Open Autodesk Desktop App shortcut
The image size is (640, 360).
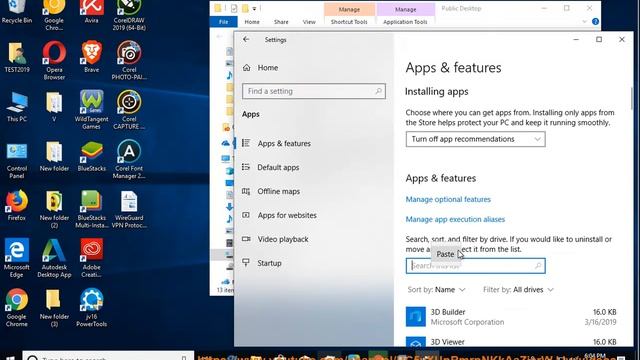(54, 258)
